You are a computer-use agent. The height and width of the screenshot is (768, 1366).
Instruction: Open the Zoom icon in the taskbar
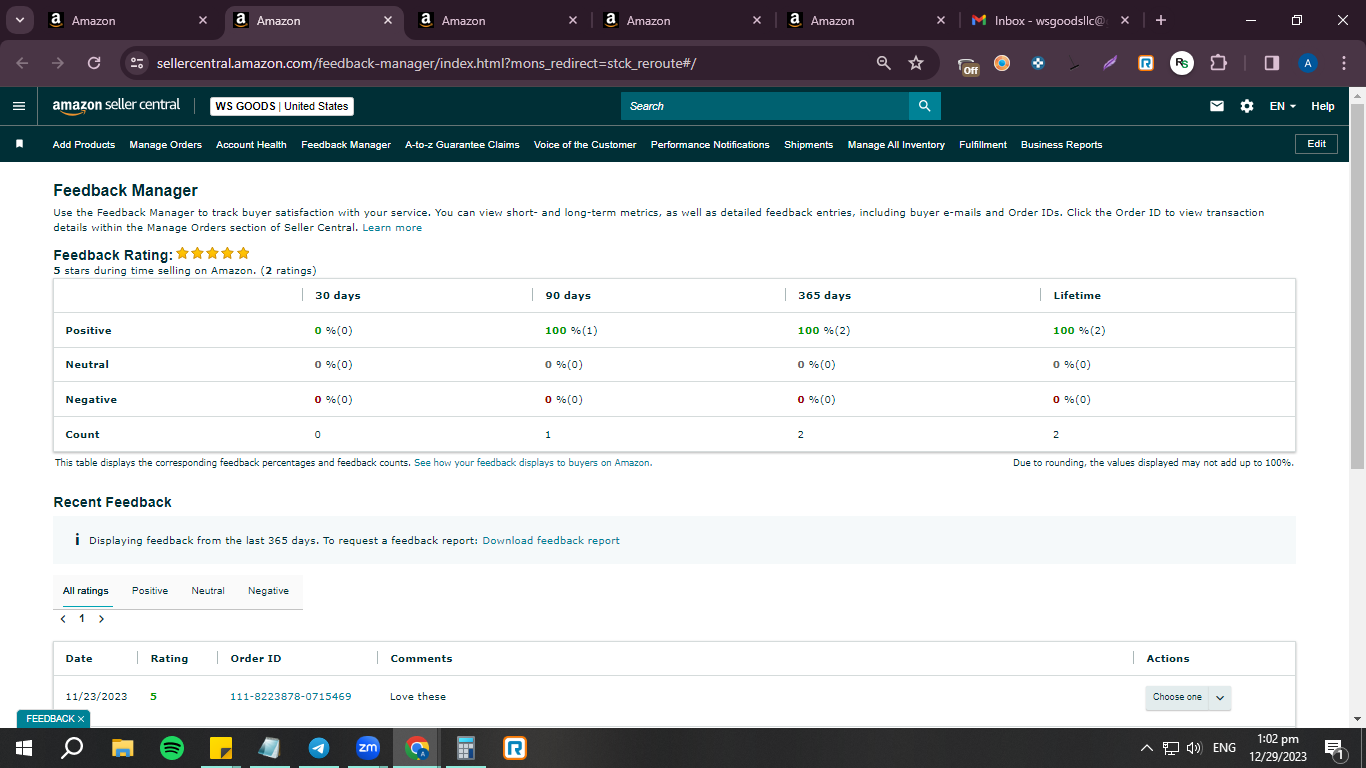[x=368, y=747]
